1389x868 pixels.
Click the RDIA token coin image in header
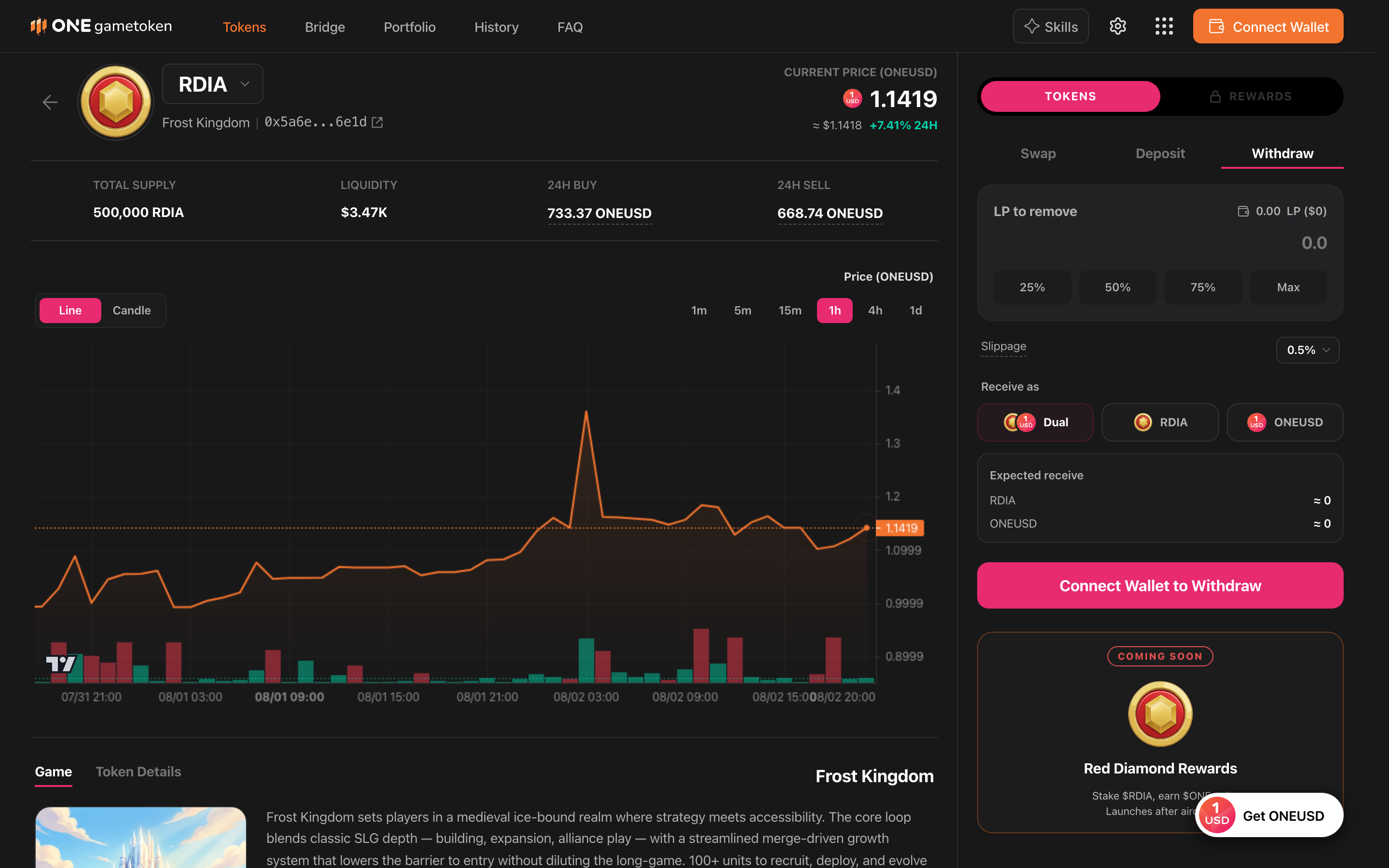(116, 102)
